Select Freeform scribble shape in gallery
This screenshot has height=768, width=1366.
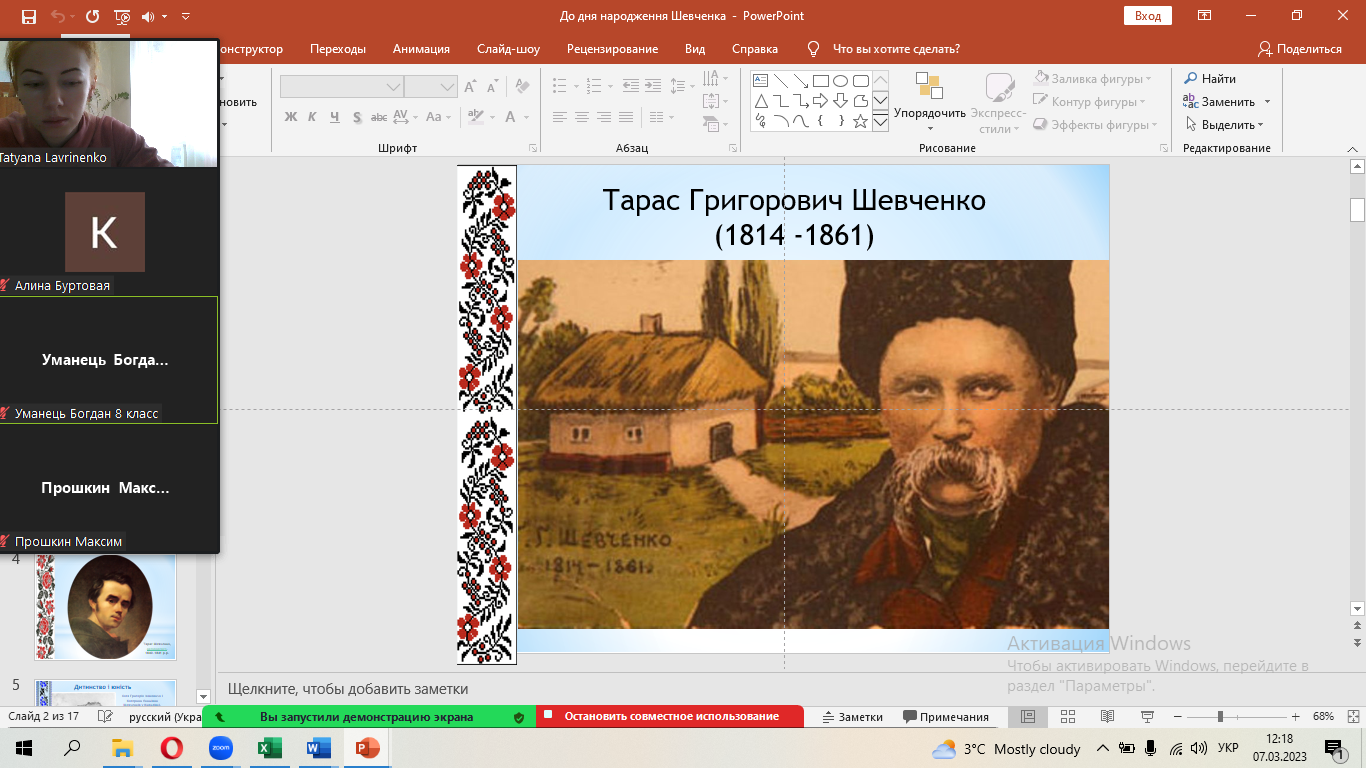tap(760, 121)
